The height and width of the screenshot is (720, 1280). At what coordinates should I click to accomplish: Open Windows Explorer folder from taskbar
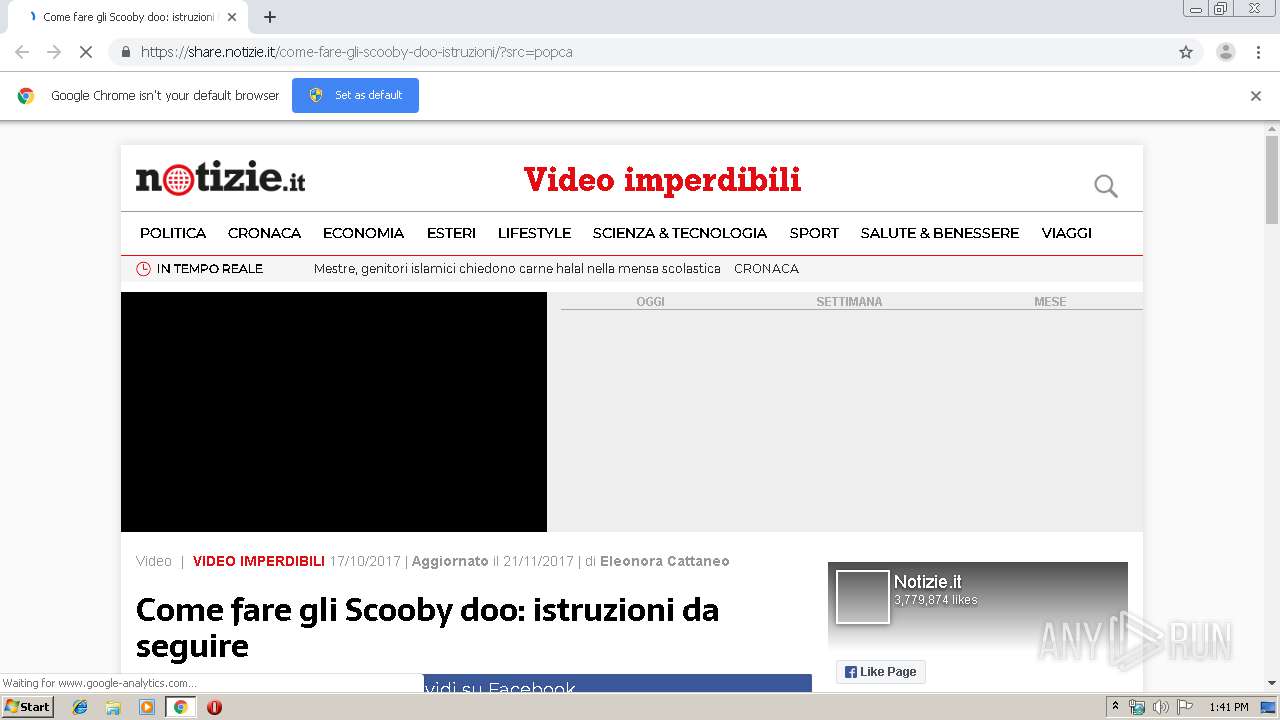tap(113, 707)
